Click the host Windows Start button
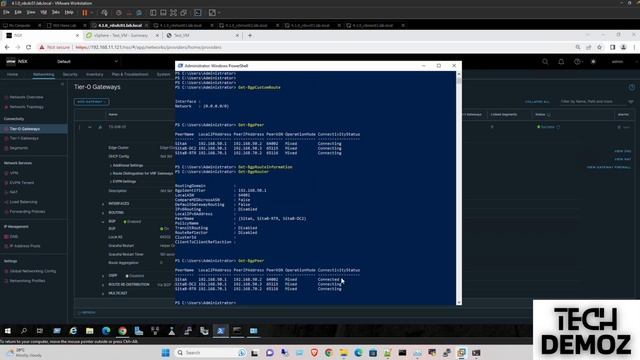 [x=166, y=353]
